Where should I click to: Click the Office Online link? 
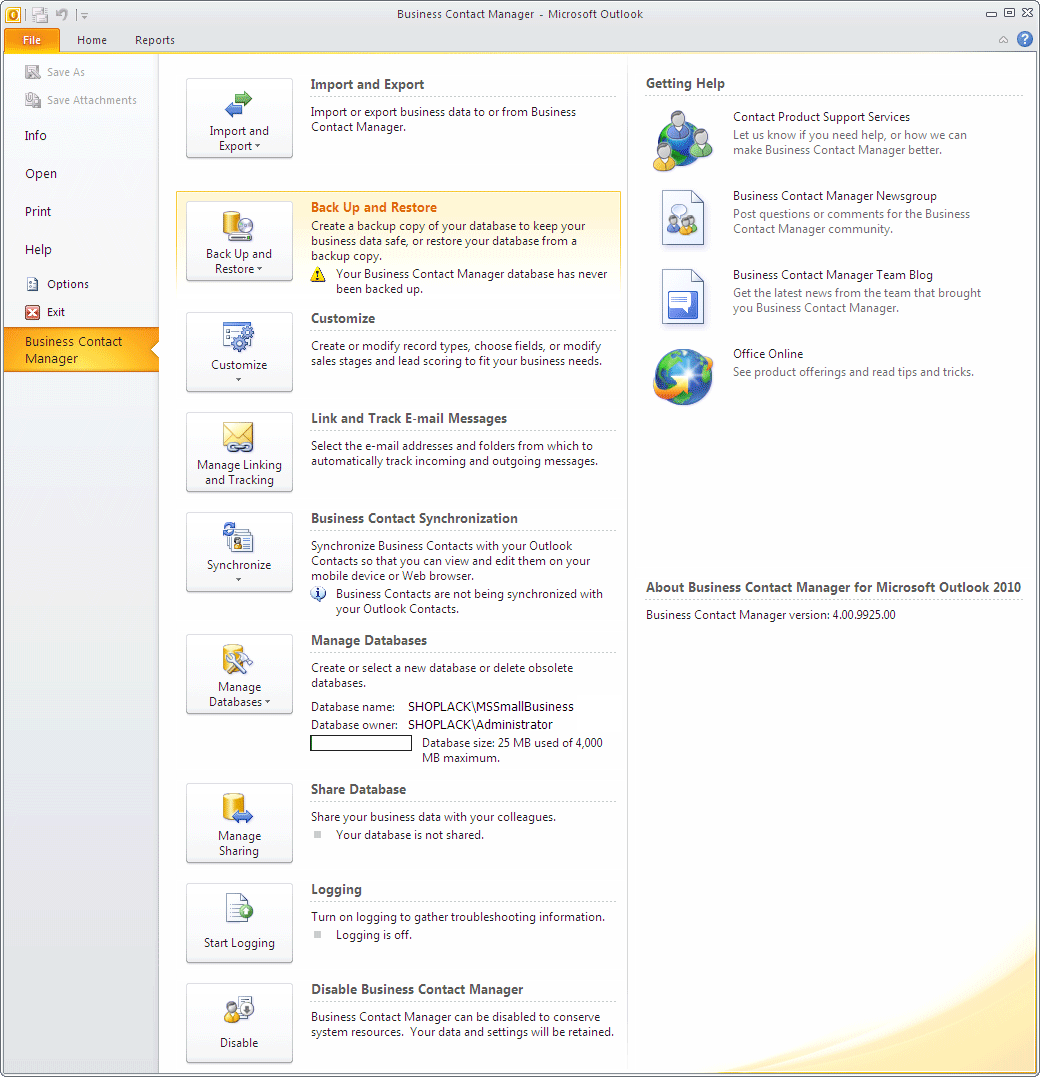click(x=768, y=354)
